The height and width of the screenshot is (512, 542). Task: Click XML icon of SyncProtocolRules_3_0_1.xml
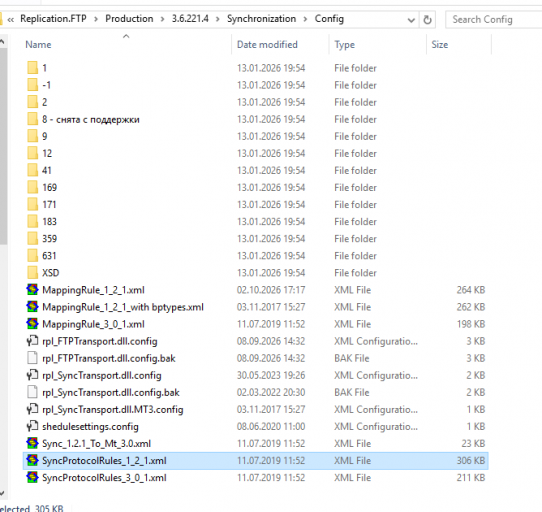click(32, 477)
